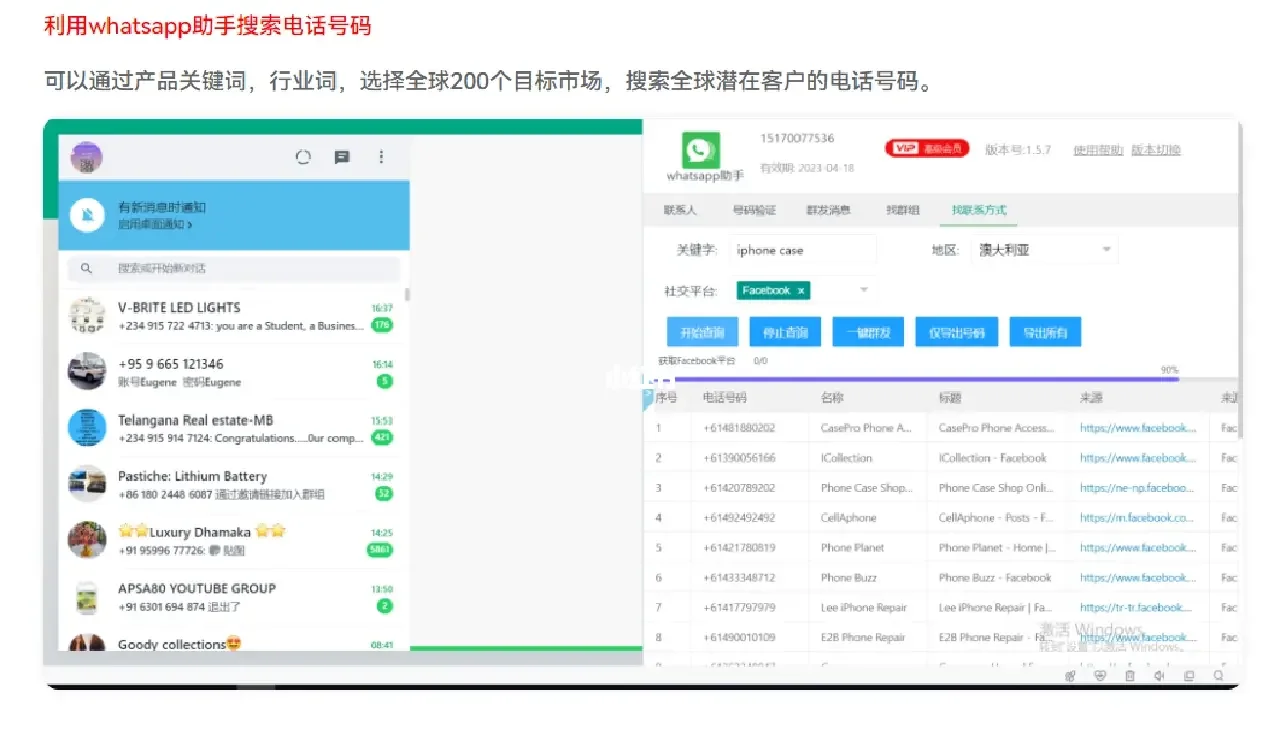Click the purple progress bar at 90%

(x=912, y=379)
